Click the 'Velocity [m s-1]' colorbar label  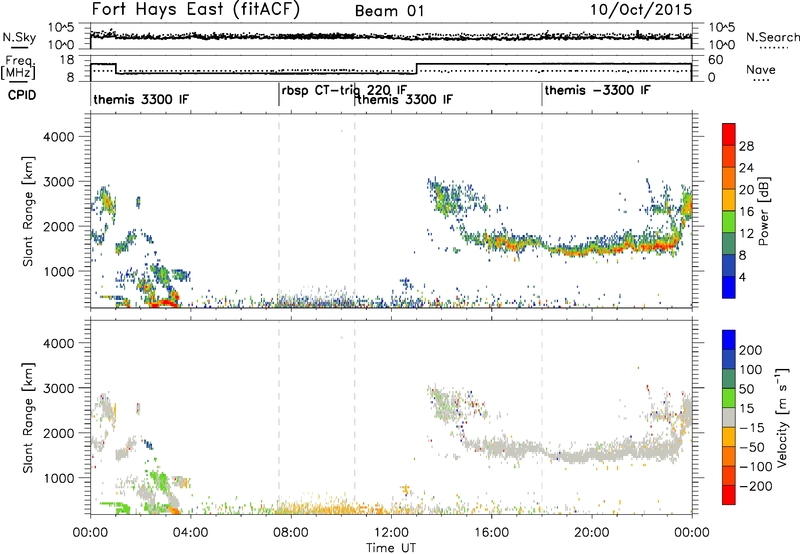(x=782, y=417)
